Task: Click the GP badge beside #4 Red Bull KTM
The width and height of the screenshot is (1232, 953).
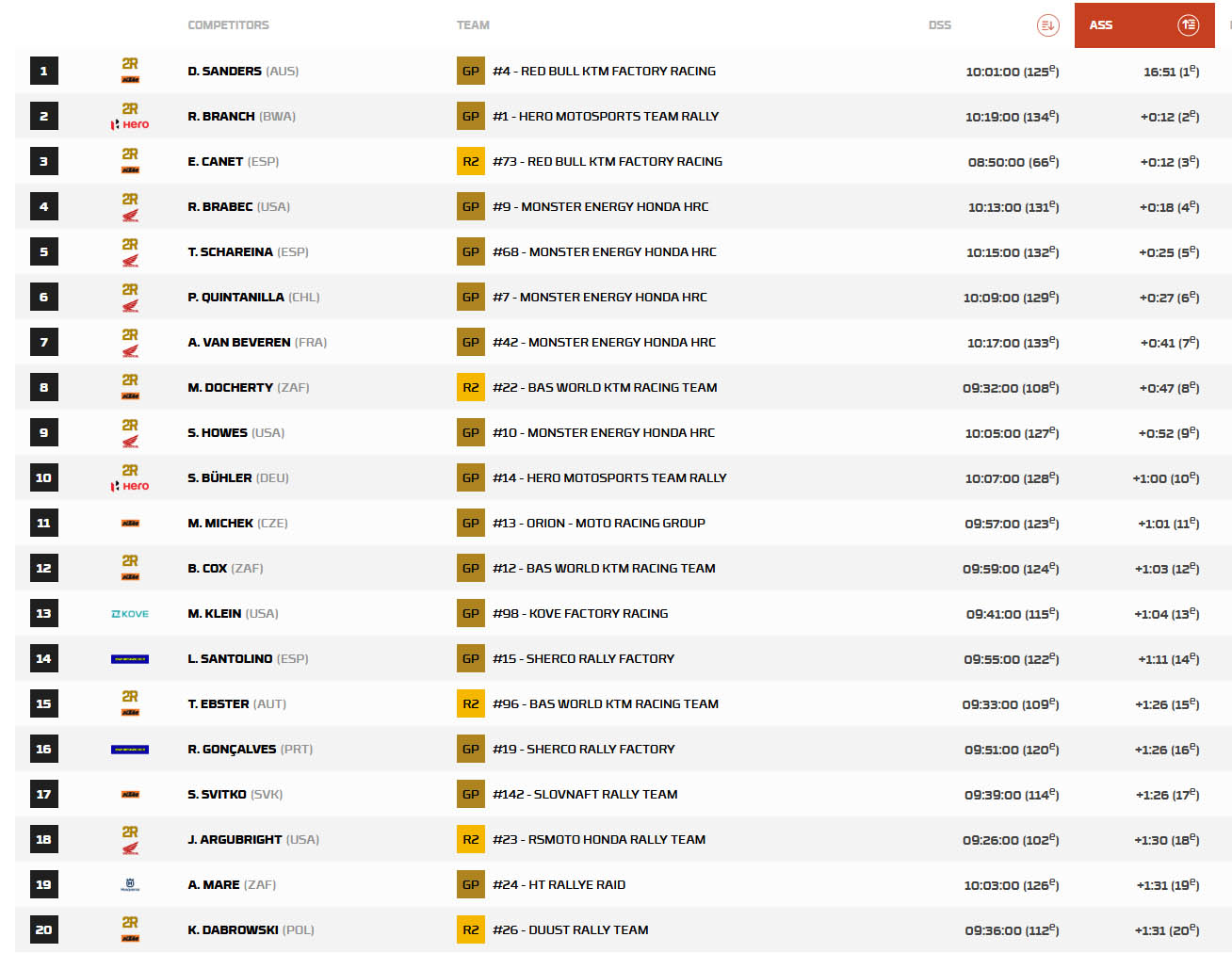Action: [x=471, y=71]
